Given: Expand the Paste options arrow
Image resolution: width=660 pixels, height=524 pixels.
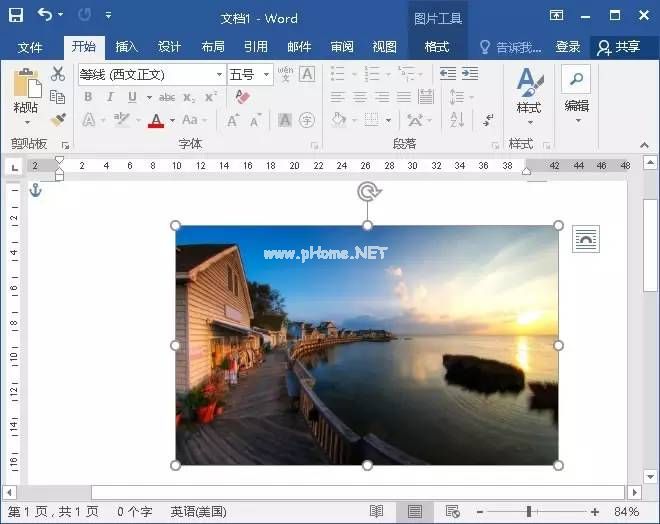Looking at the screenshot, I should click(27, 122).
